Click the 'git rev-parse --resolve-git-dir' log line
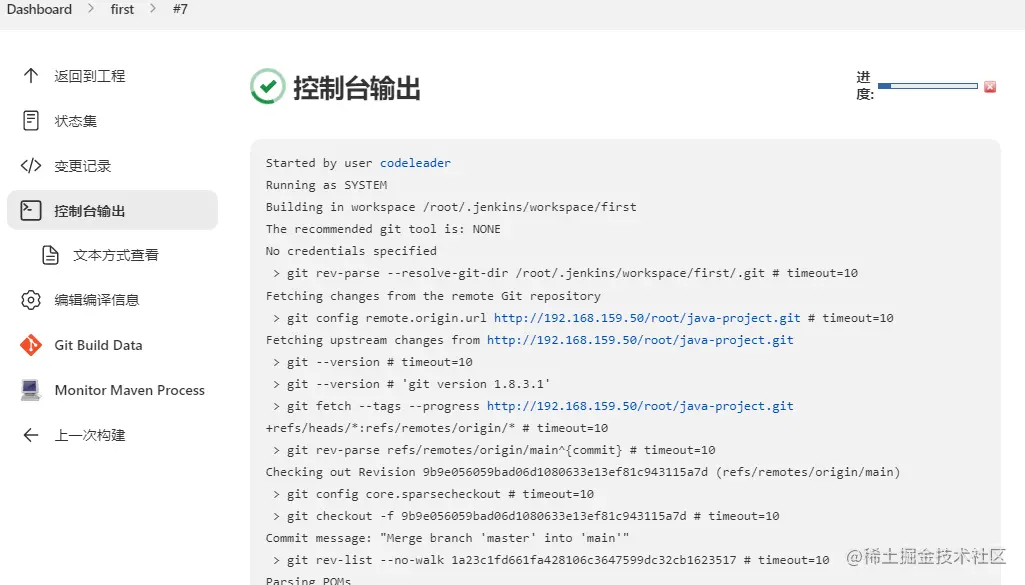1025x585 pixels. [x=565, y=273]
